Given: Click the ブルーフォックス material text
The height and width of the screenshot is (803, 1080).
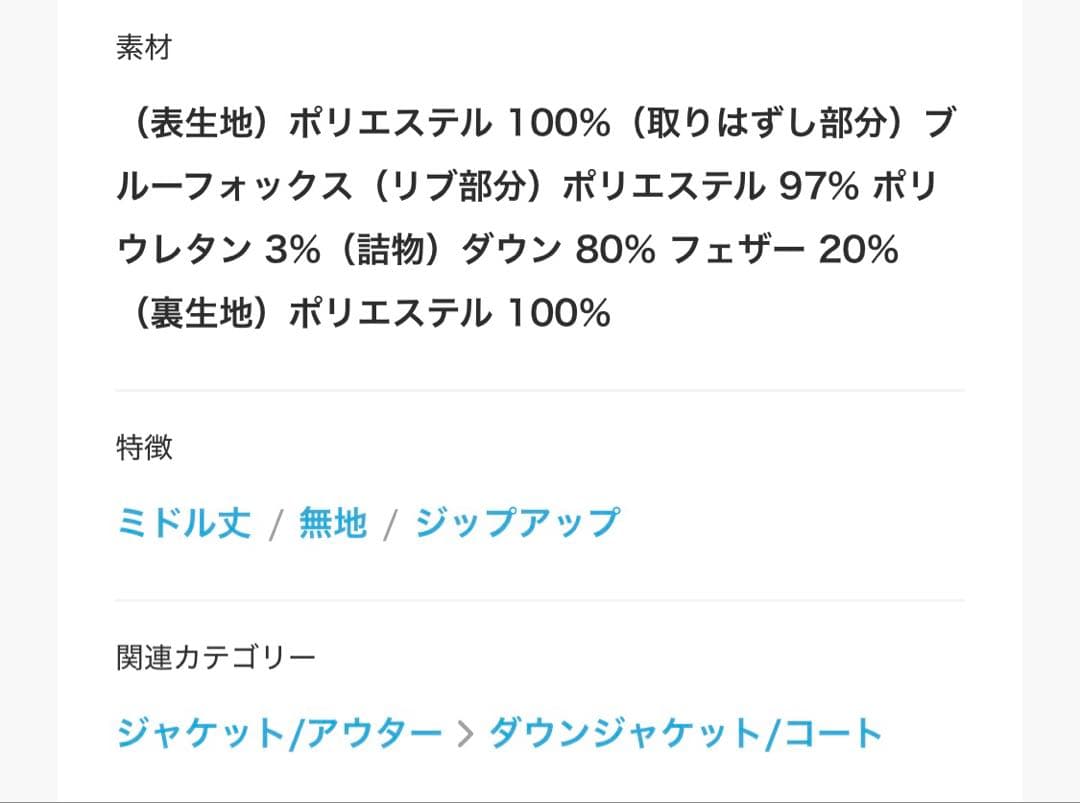Looking at the screenshot, I should [x=234, y=187].
